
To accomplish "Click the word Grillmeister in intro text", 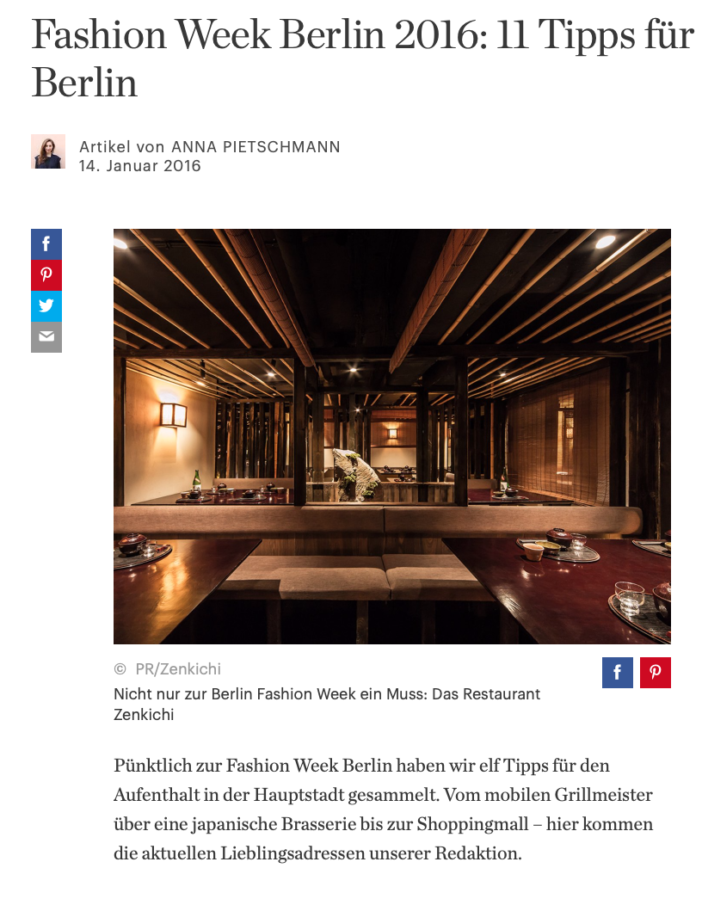I will pyautogui.click(x=603, y=795).
